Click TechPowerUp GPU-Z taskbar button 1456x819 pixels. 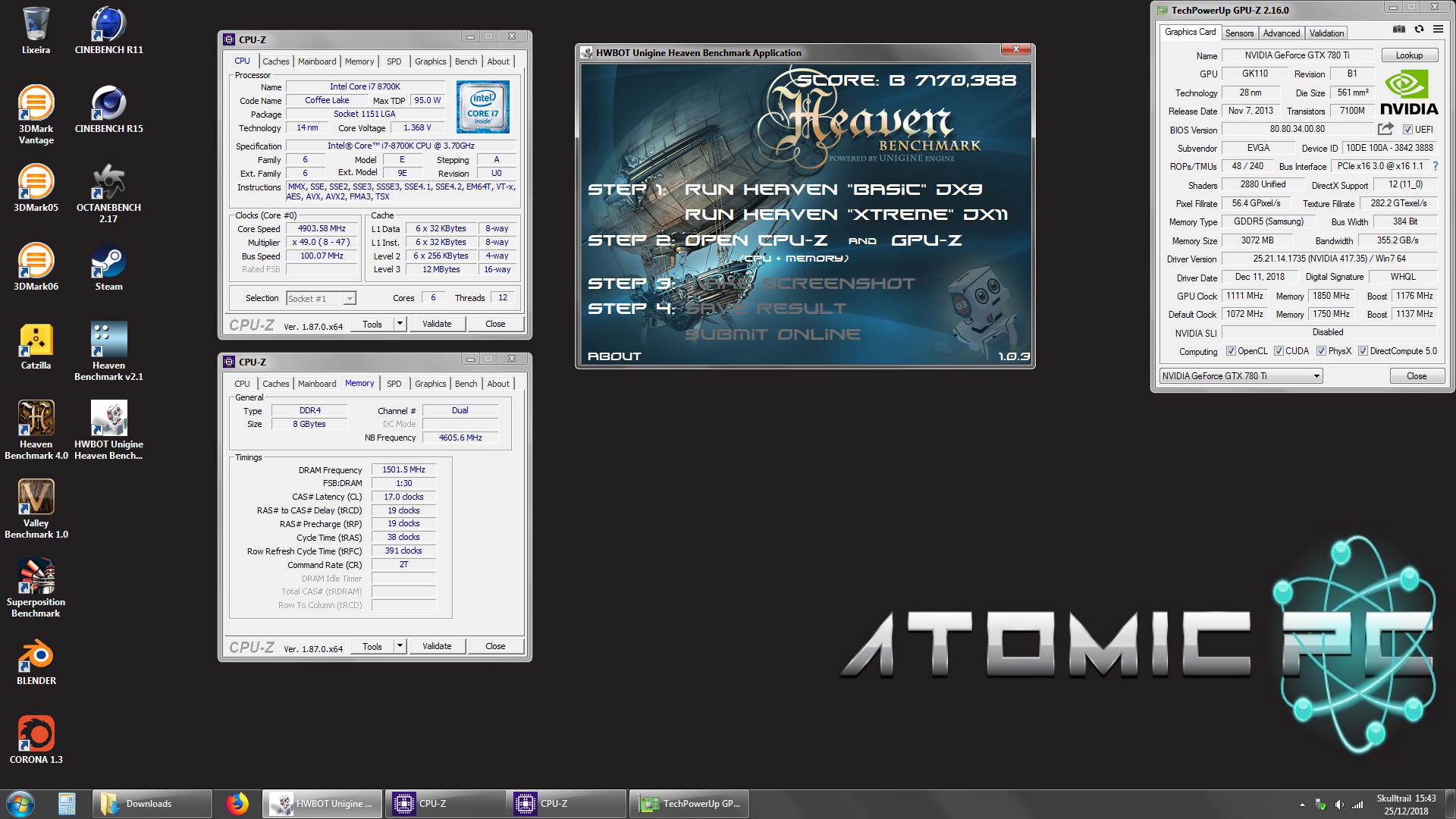(x=689, y=804)
